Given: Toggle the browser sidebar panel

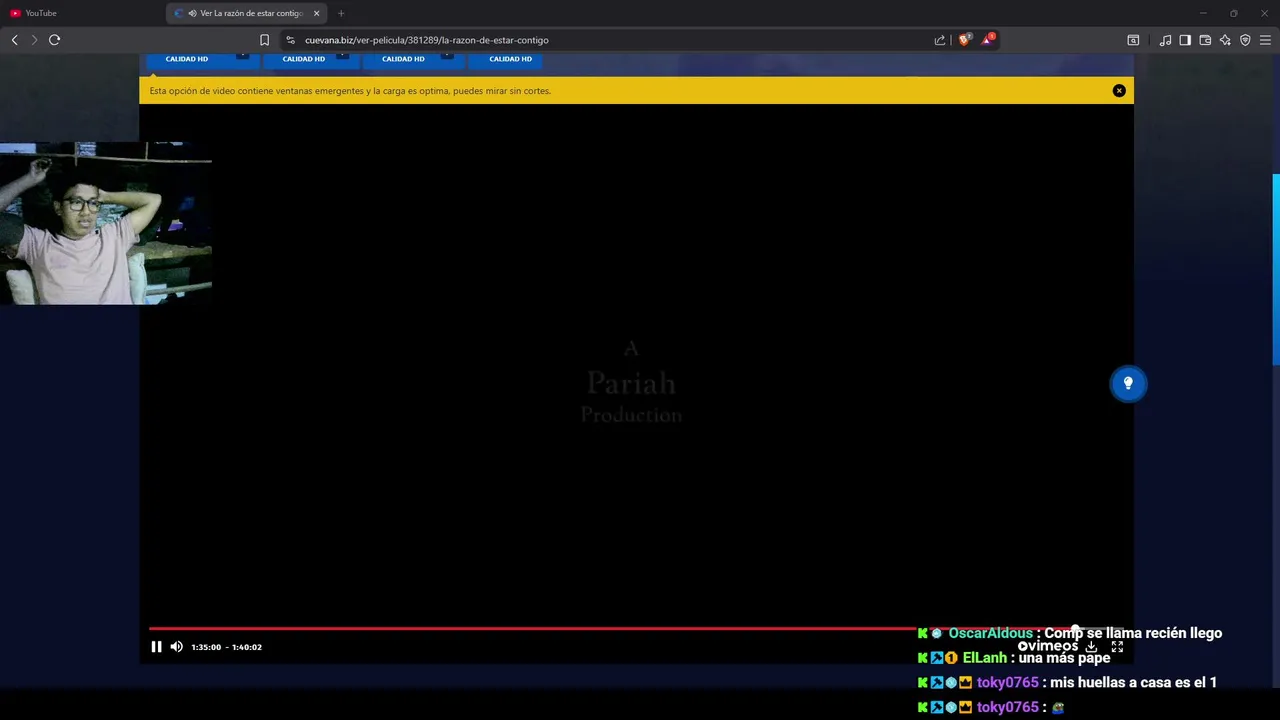Looking at the screenshot, I should click(1185, 40).
